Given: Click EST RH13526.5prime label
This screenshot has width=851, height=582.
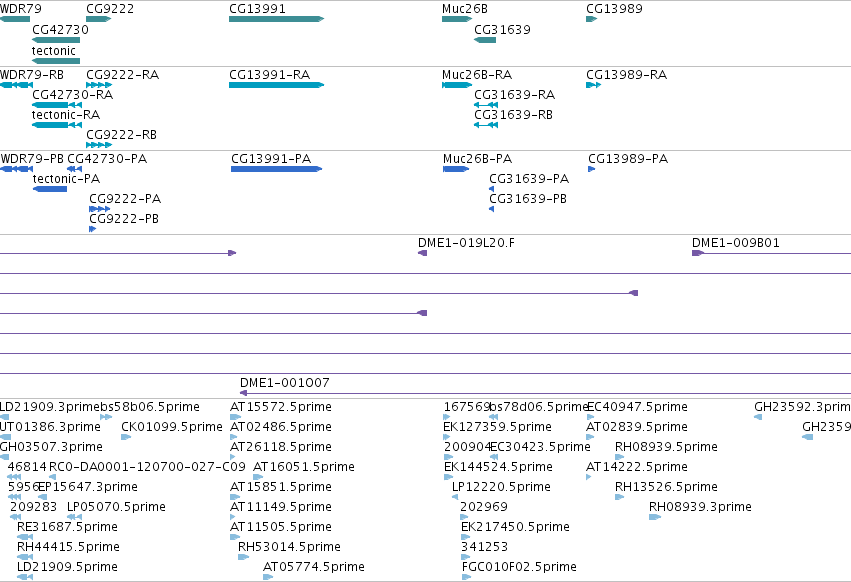Looking at the screenshot, I should (666, 487).
